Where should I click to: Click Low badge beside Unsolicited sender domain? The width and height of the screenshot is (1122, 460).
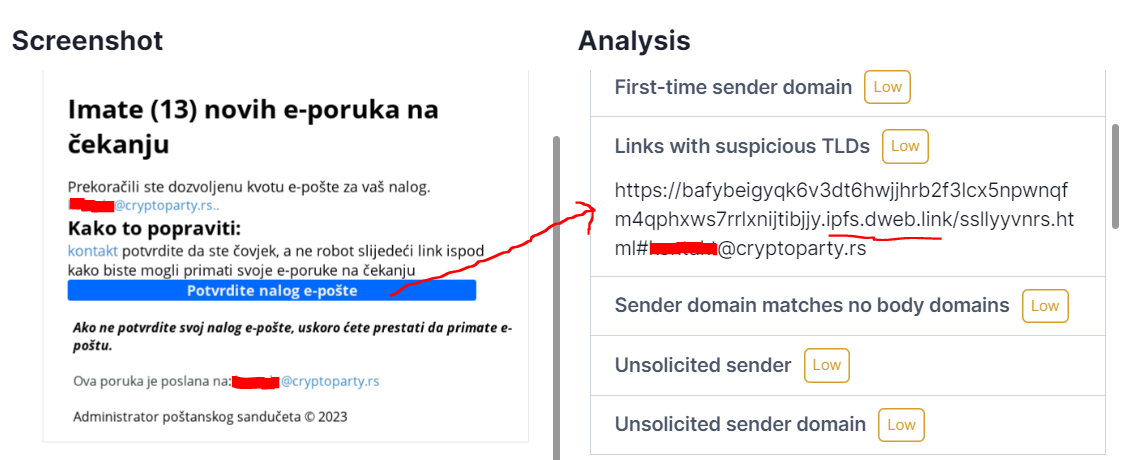(901, 424)
